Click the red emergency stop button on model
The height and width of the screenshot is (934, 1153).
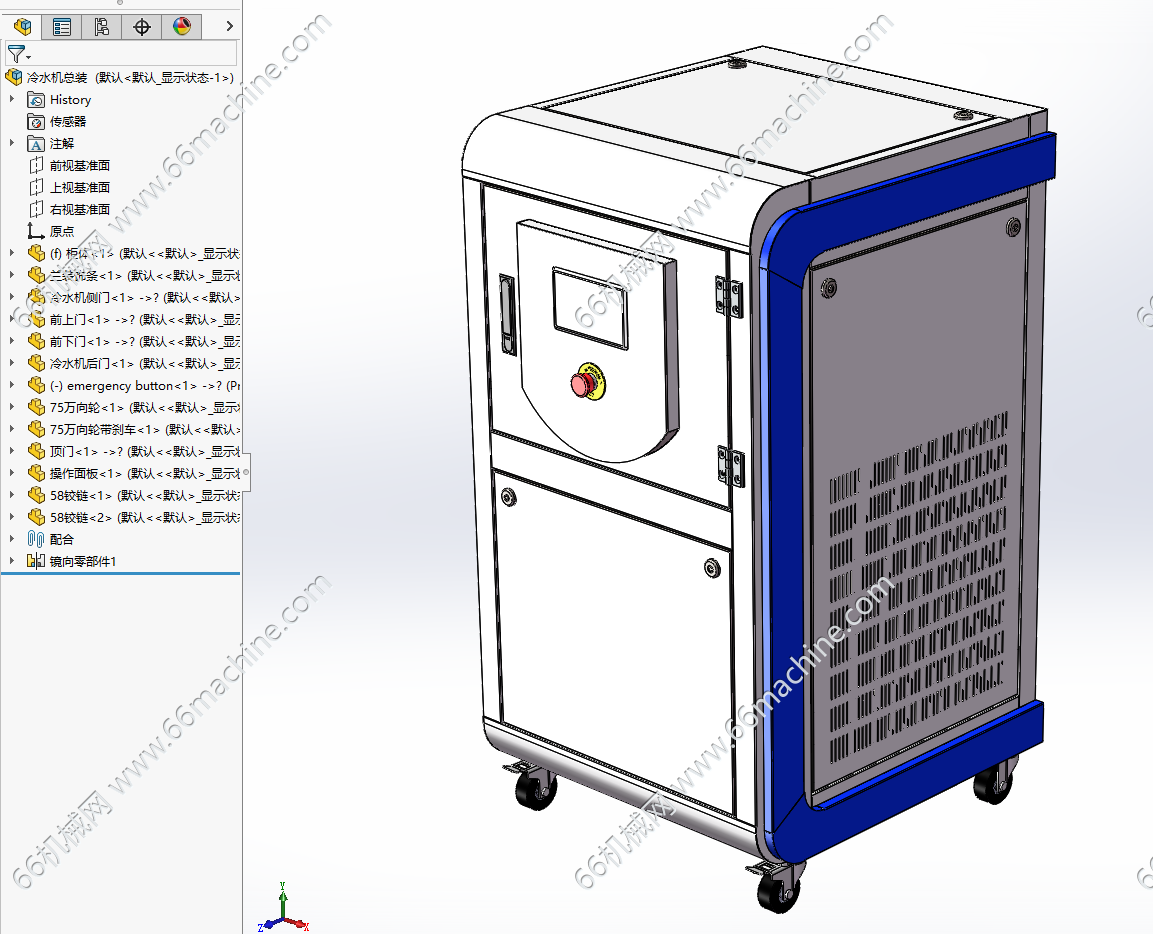tap(586, 382)
